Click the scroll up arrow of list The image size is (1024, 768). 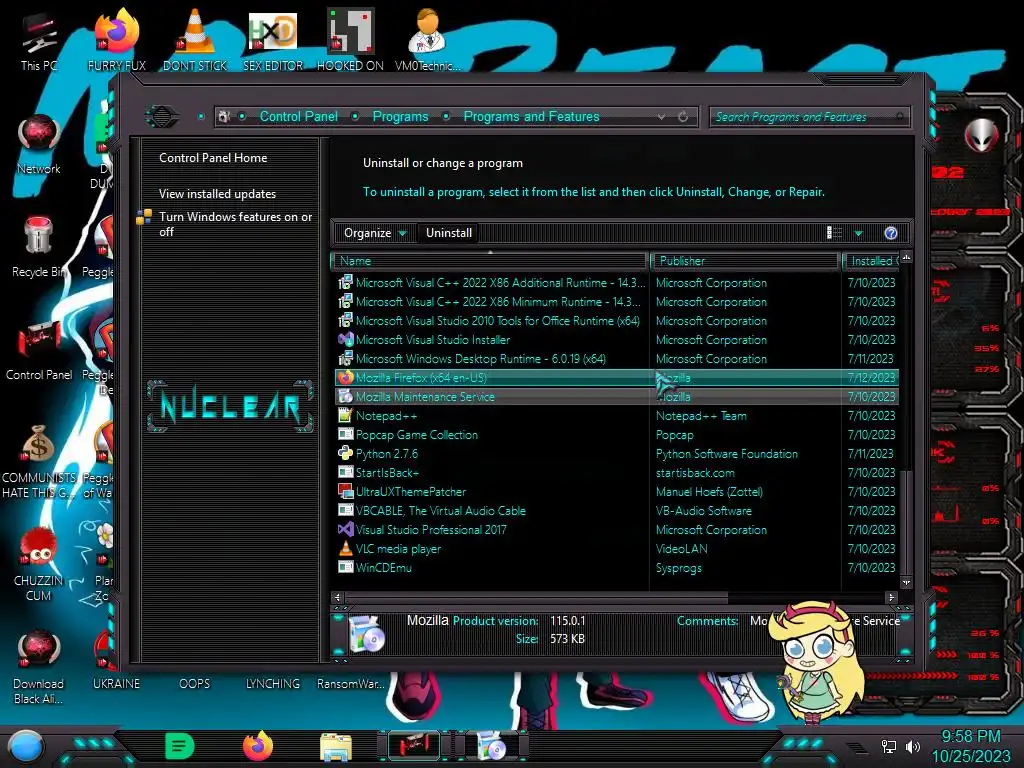[x=906, y=258]
